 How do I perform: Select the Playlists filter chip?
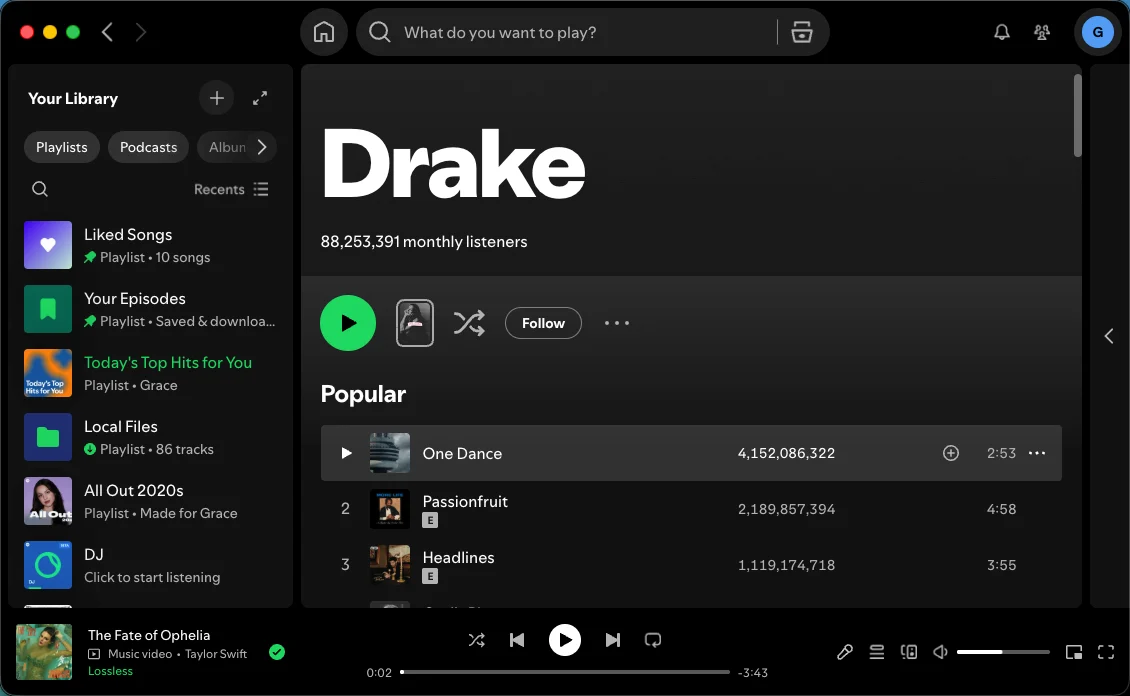point(61,147)
